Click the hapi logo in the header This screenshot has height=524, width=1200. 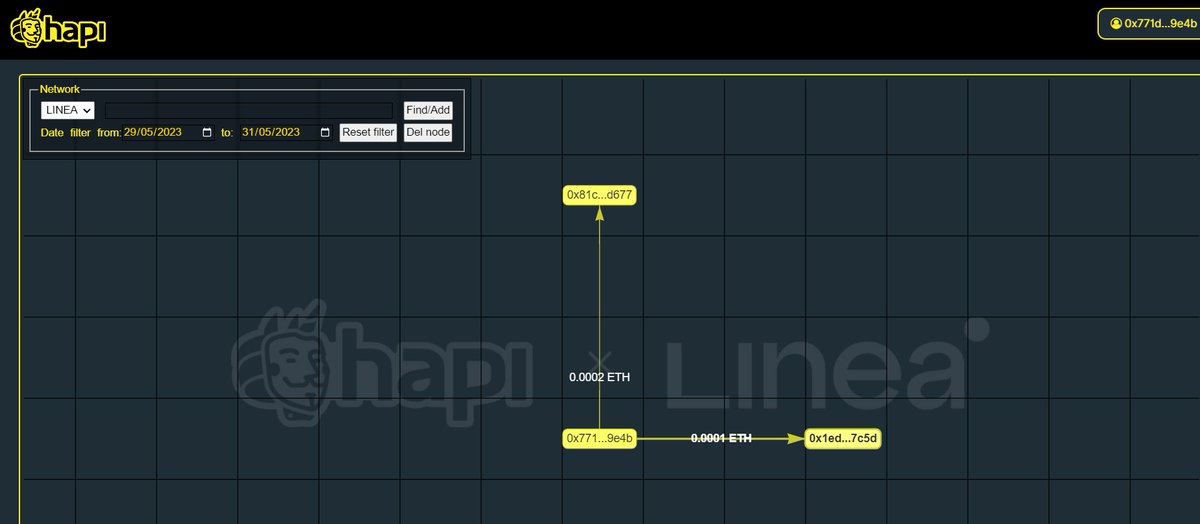58,28
